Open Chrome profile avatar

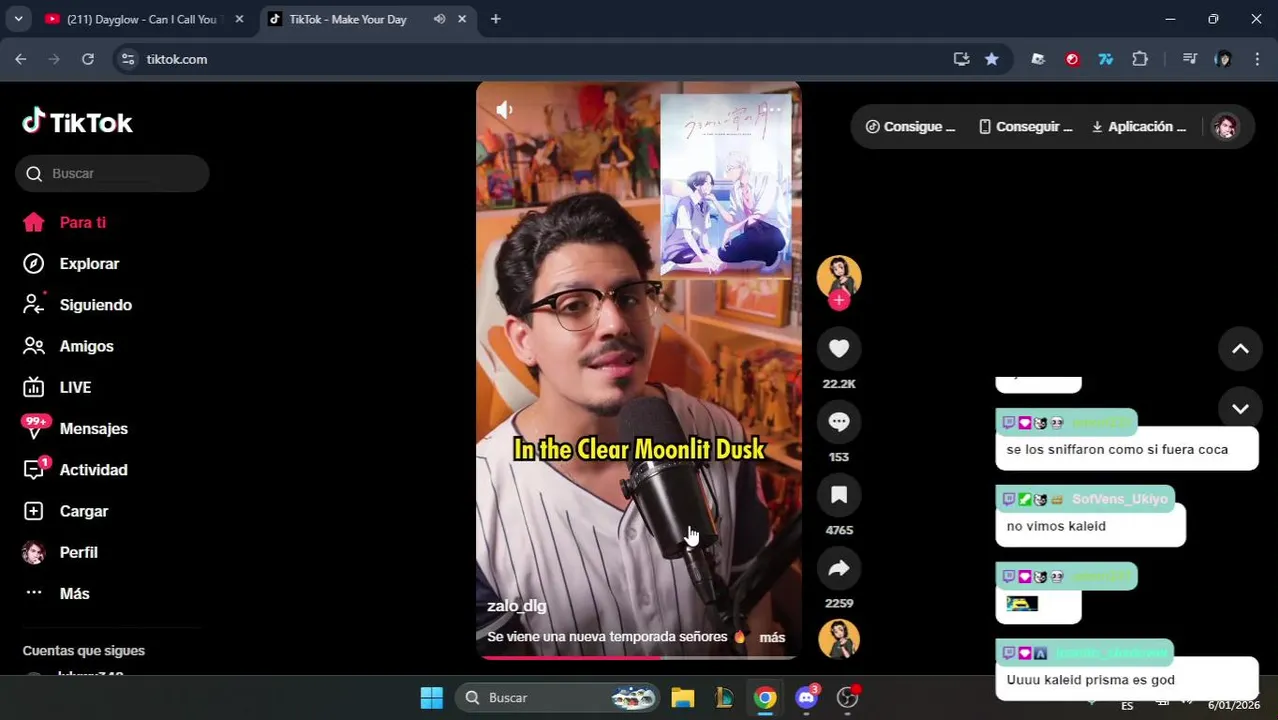pyautogui.click(x=1223, y=59)
